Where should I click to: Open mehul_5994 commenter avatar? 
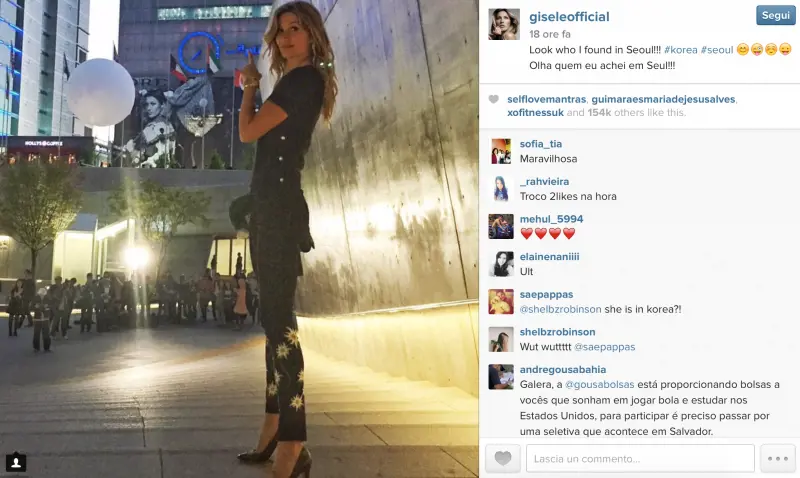pyautogui.click(x=501, y=227)
